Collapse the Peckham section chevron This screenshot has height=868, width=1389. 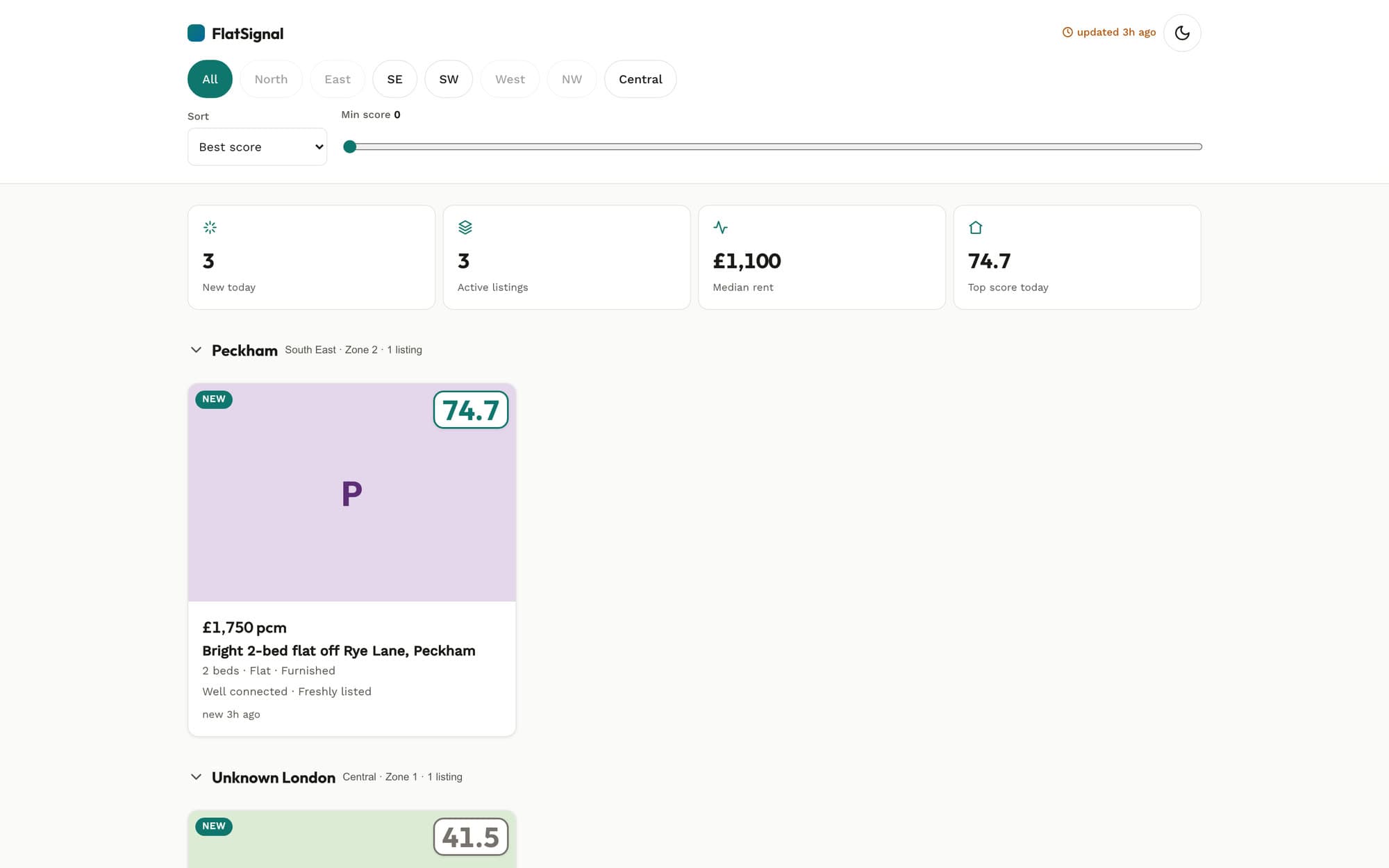point(196,350)
